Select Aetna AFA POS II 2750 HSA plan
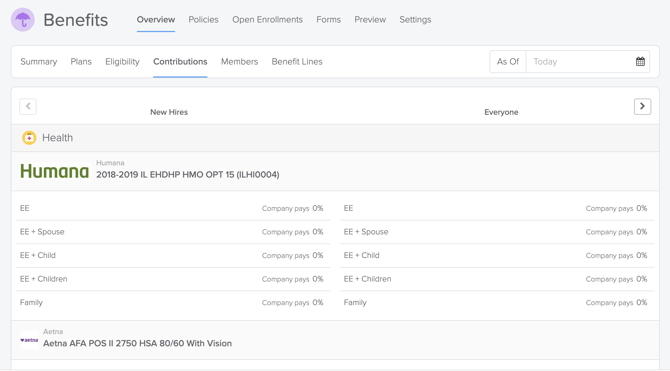The image size is (670, 371). (138, 343)
